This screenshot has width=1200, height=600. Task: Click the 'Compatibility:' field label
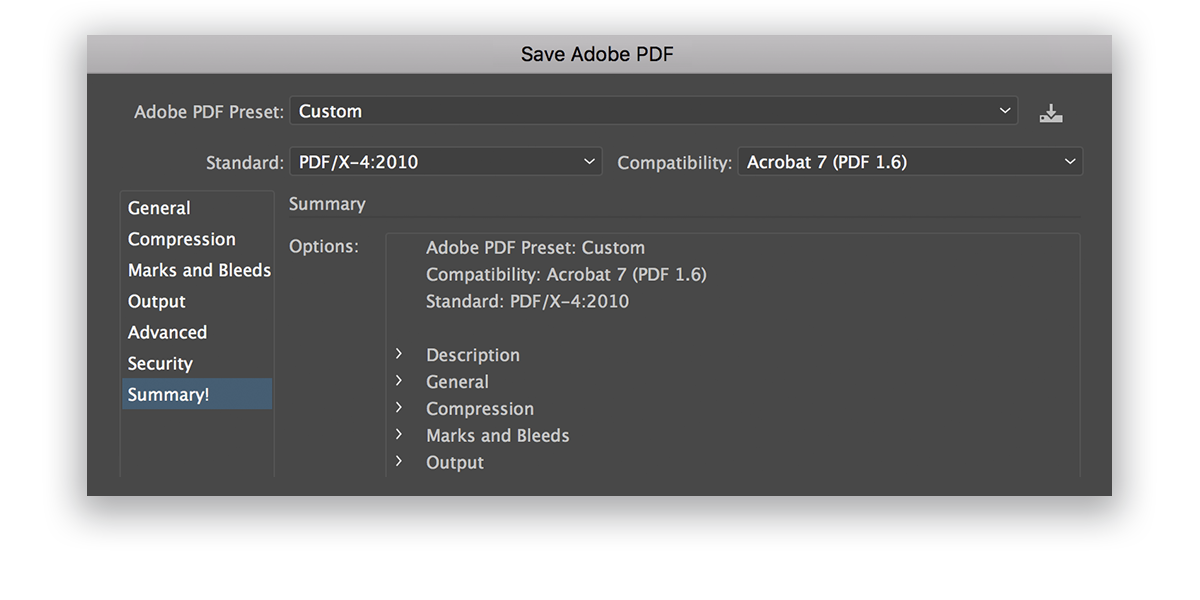point(675,163)
